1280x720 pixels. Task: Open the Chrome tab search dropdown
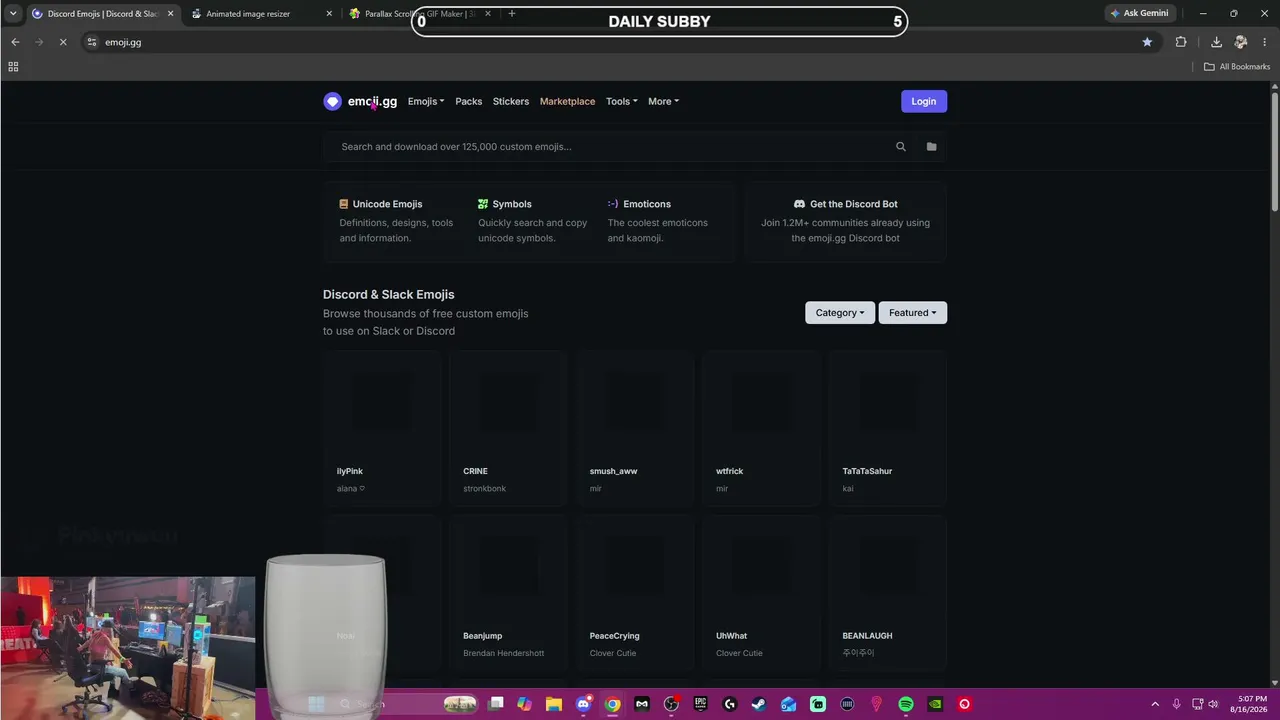point(13,13)
